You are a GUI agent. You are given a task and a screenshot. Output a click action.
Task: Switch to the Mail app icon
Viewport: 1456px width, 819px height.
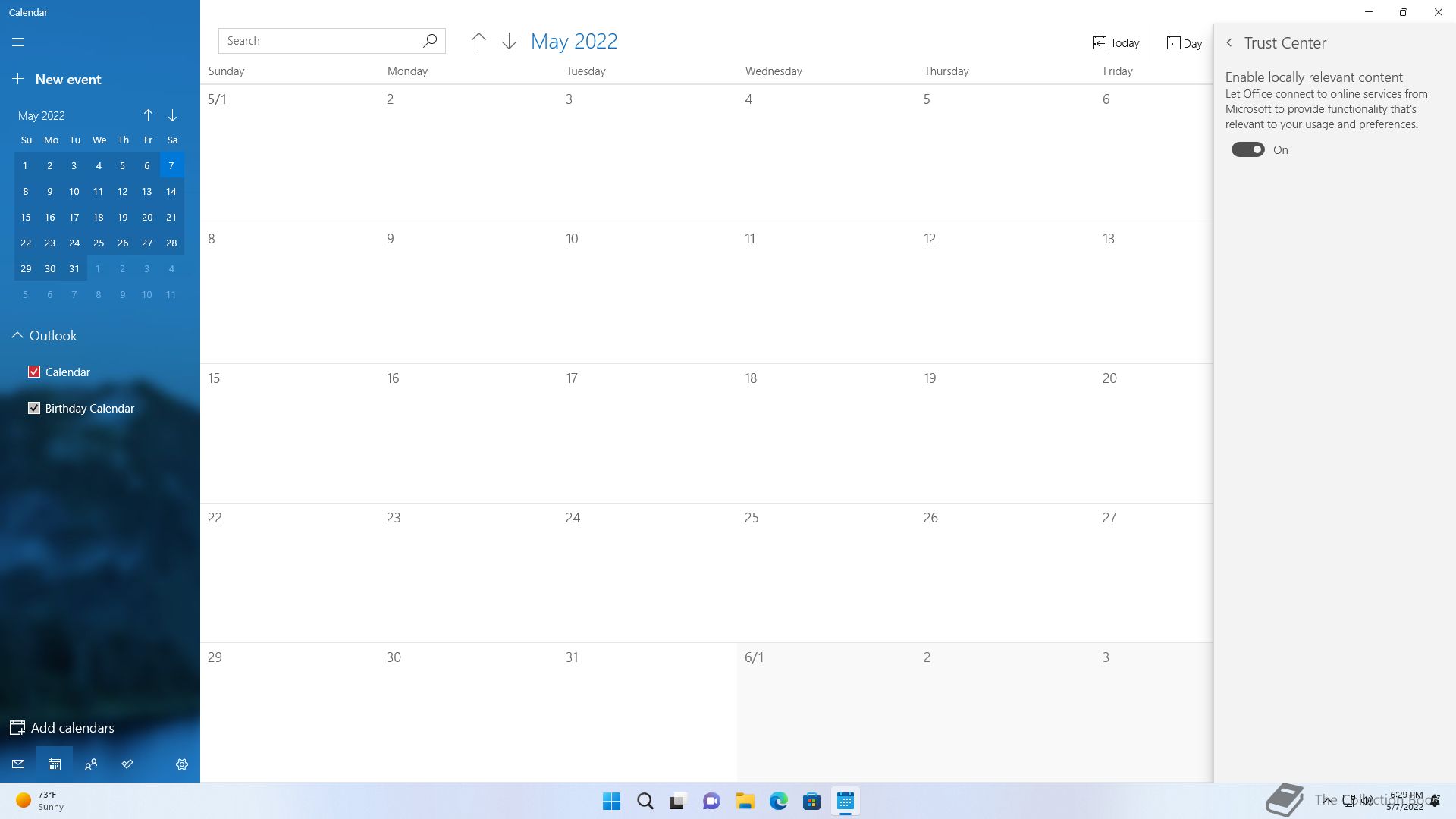18,764
